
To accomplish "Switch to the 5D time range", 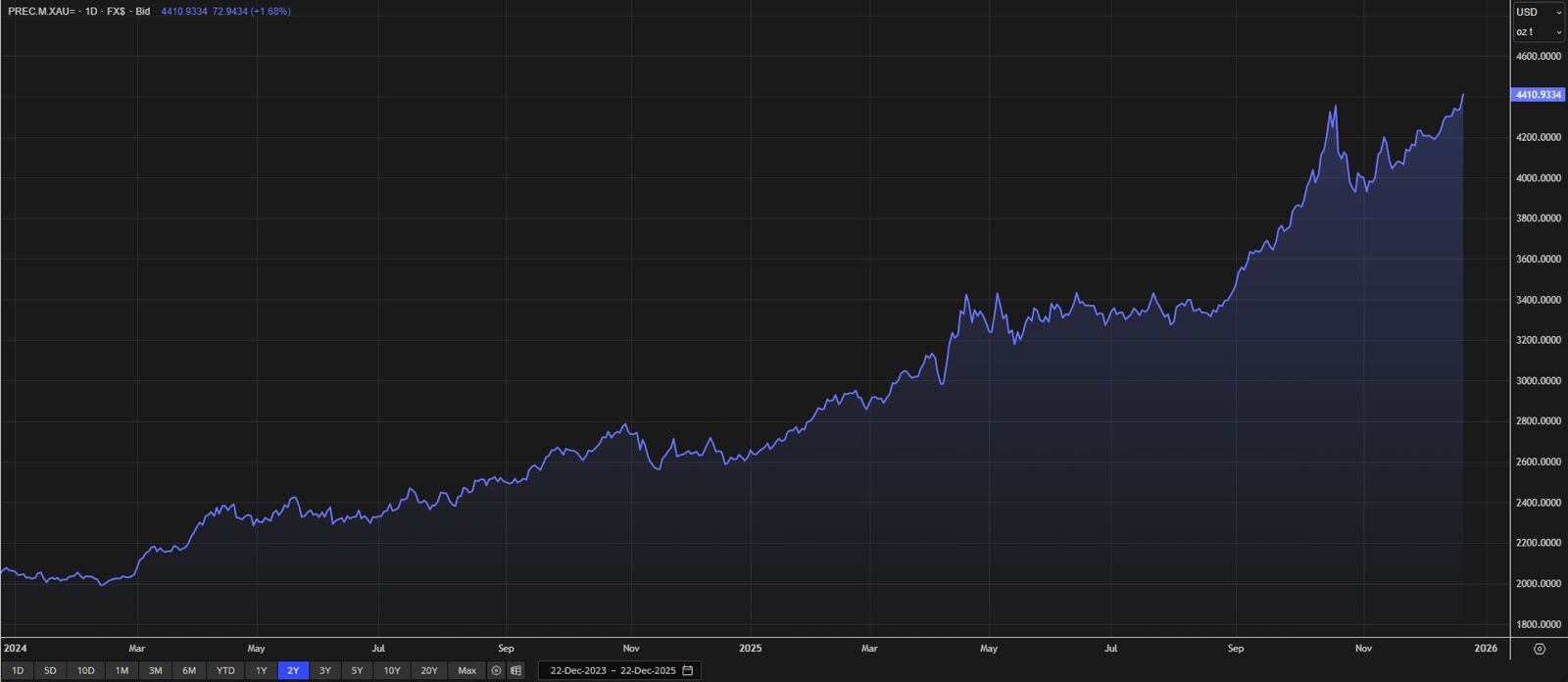I will tap(50, 671).
